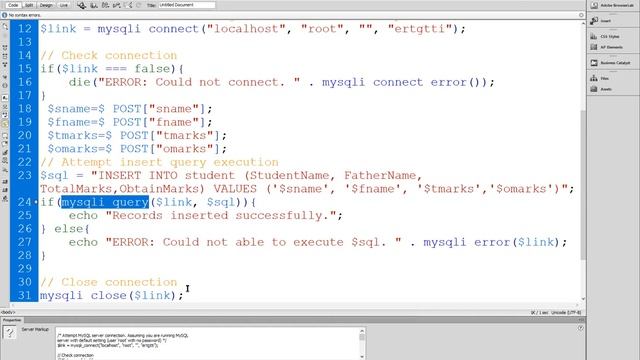Open the AP Elements panel
This screenshot has height=360, width=640.
[x=607, y=47]
